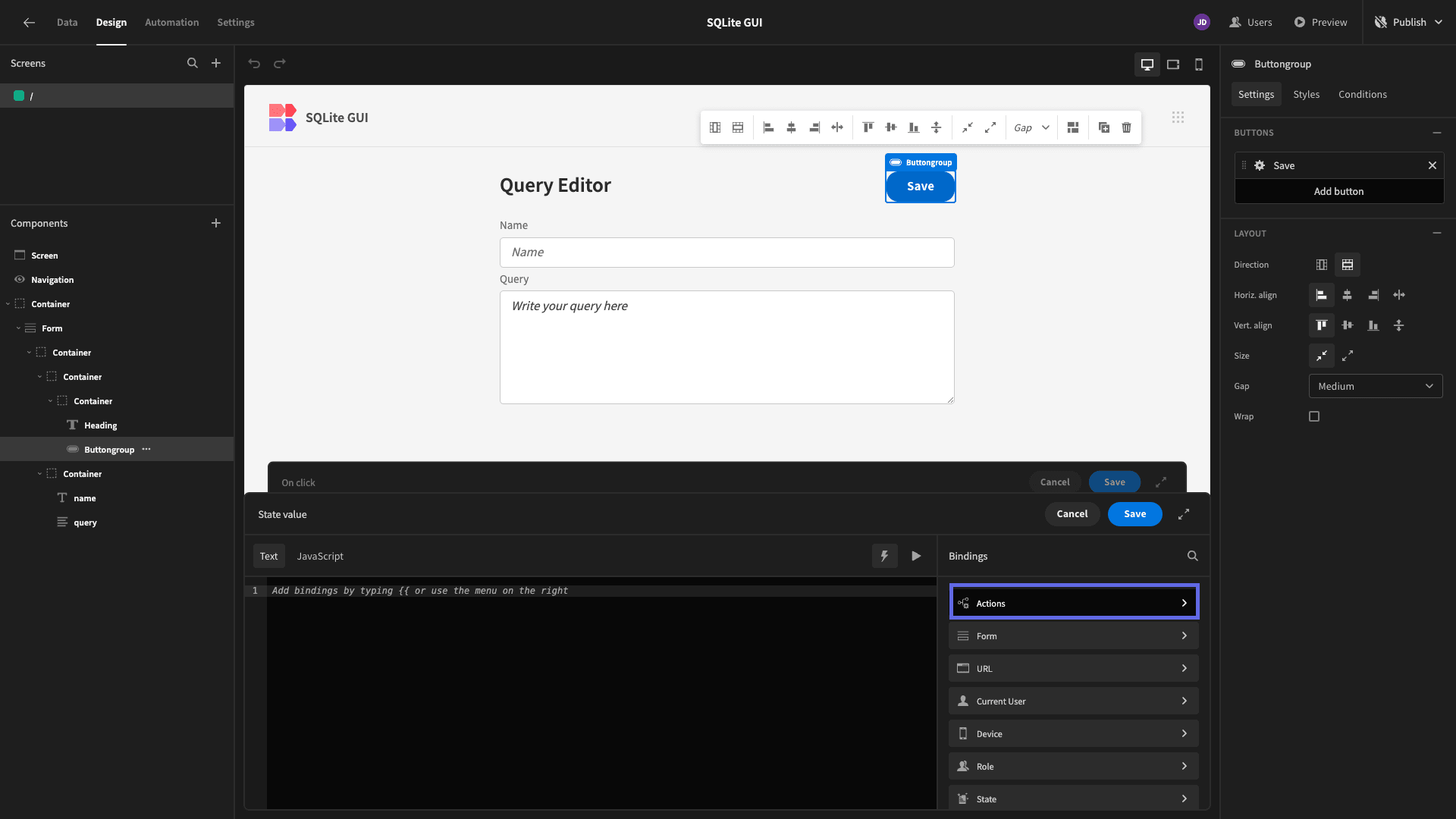
Task: Click the Add button option
Action: click(1339, 191)
